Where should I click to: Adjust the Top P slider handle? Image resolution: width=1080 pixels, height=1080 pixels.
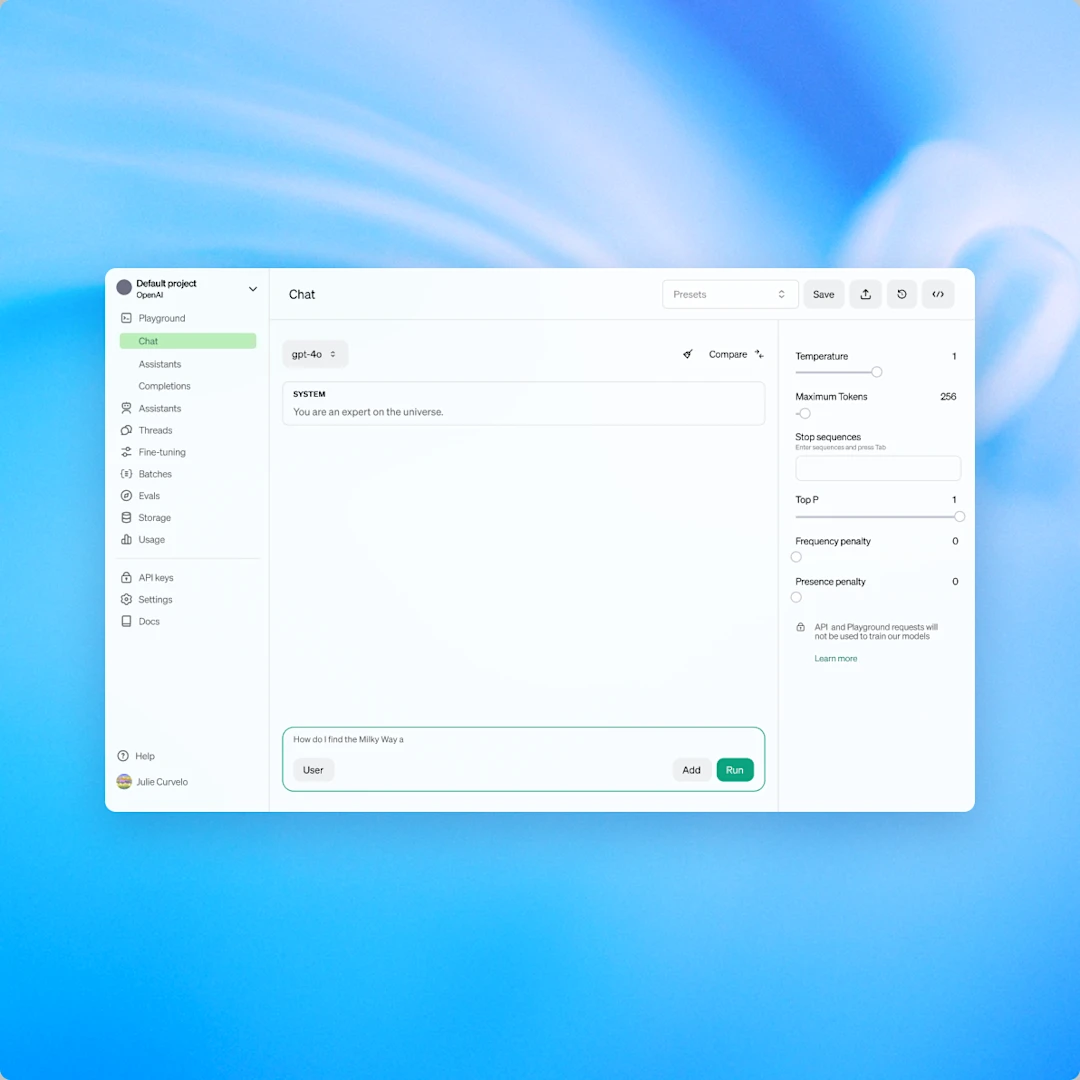click(x=960, y=516)
